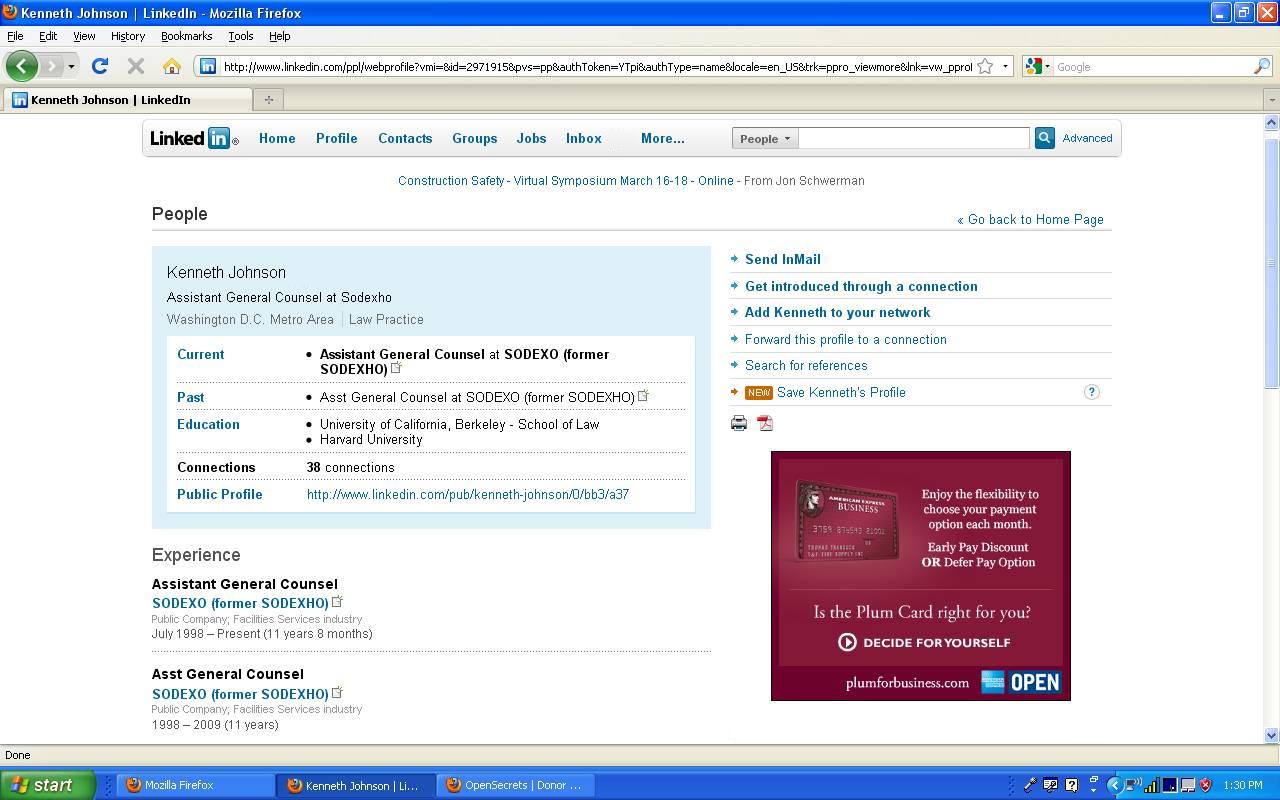This screenshot has width=1280, height=800.
Task: Bookmark this page with the star in the address bar
Action: pyautogui.click(x=987, y=66)
